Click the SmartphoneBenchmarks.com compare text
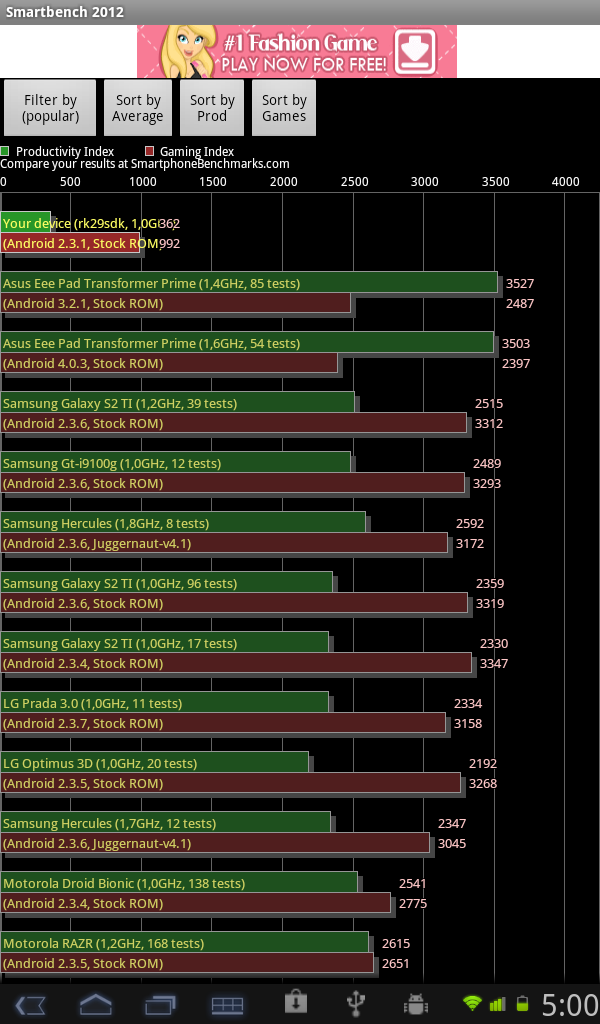Image resolution: width=600 pixels, height=1024 pixels. click(x=145, y=164)
